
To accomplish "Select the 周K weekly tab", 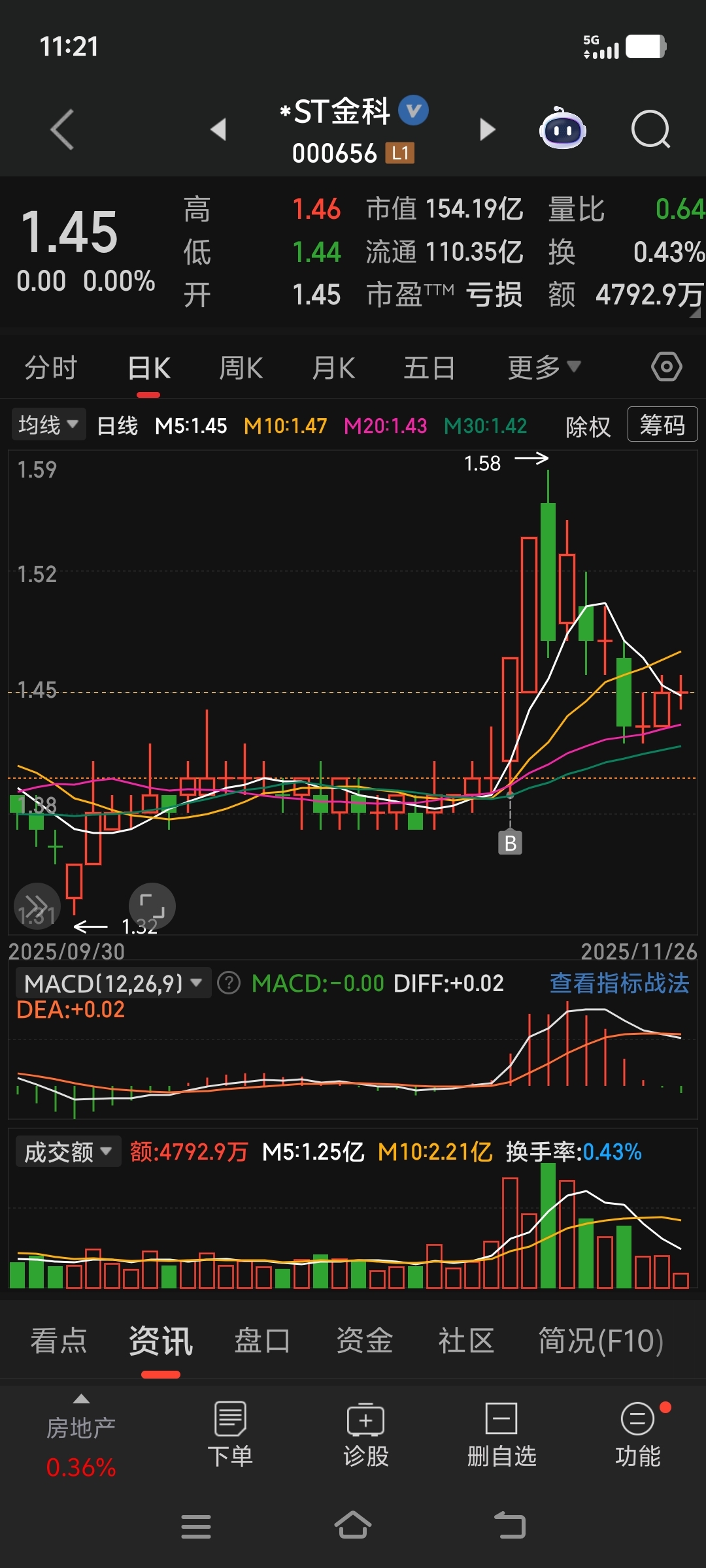I will pos(241,368).
